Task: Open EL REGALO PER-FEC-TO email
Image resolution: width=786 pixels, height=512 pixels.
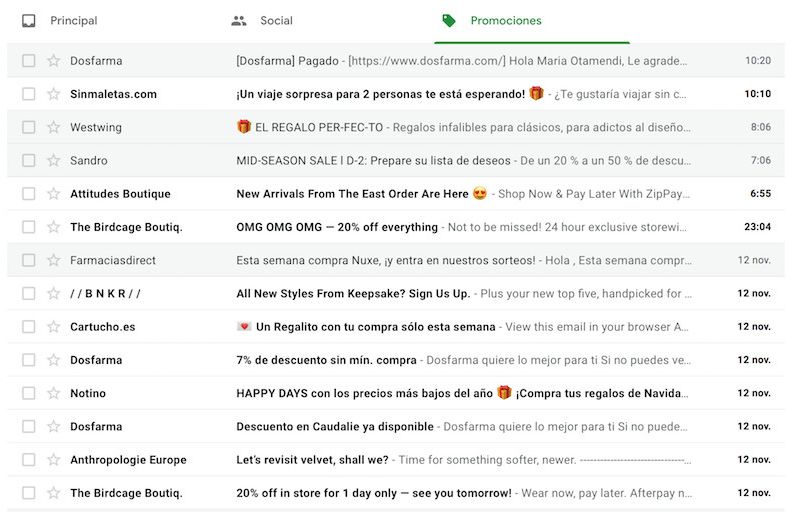Action: 319,127
